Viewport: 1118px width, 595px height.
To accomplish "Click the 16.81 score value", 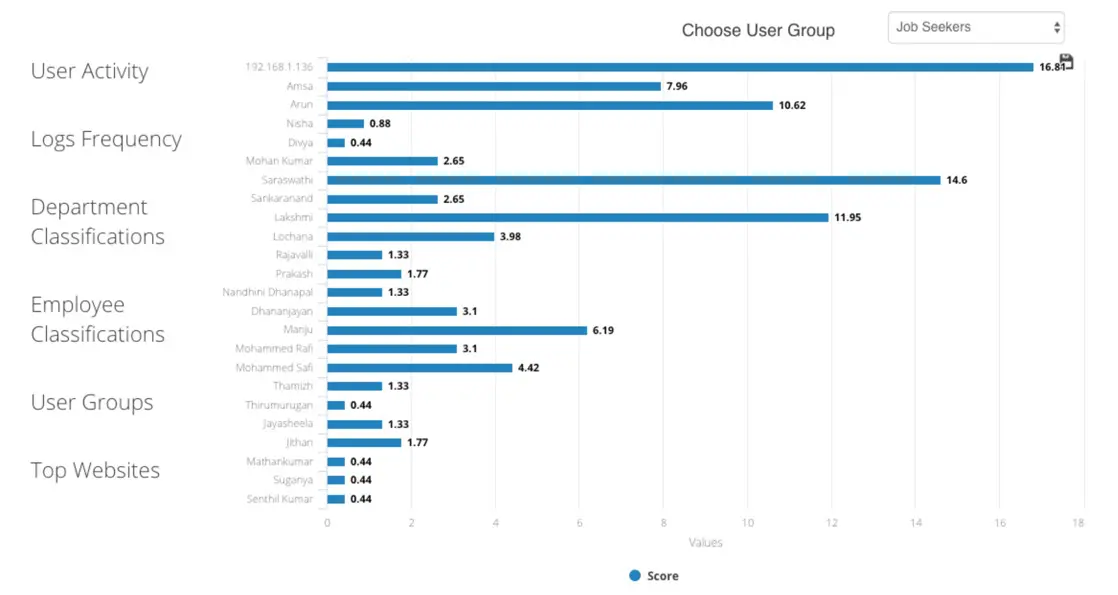I will pyautogui.click(x=1050, y=67).
